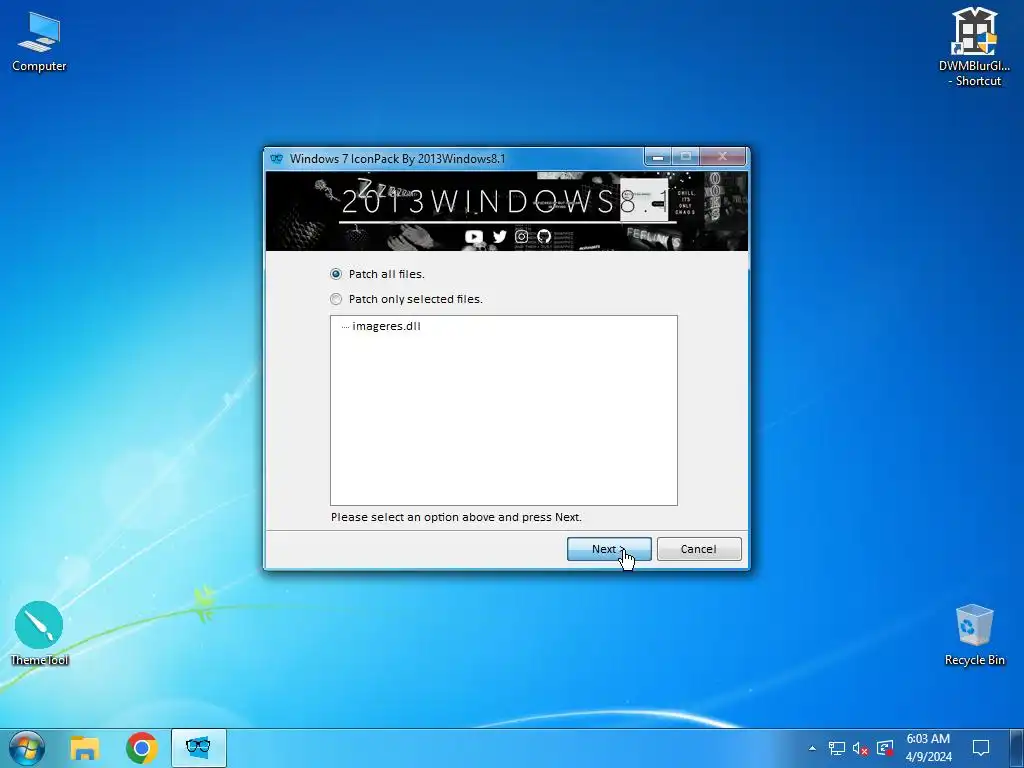Select imageres.dll in the file list
The height and width of the screenshot is (768, 1024).
(386, 326)
